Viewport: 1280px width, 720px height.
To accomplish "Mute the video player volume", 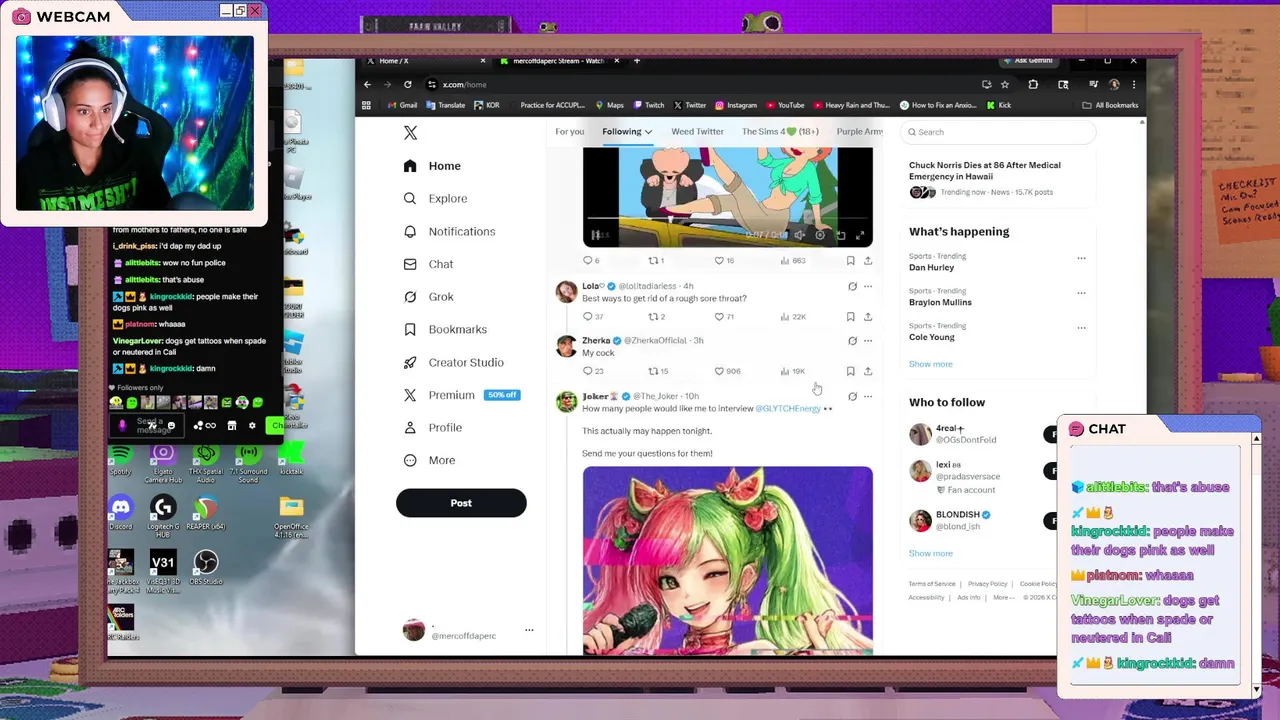I will [x=799, y=235].
